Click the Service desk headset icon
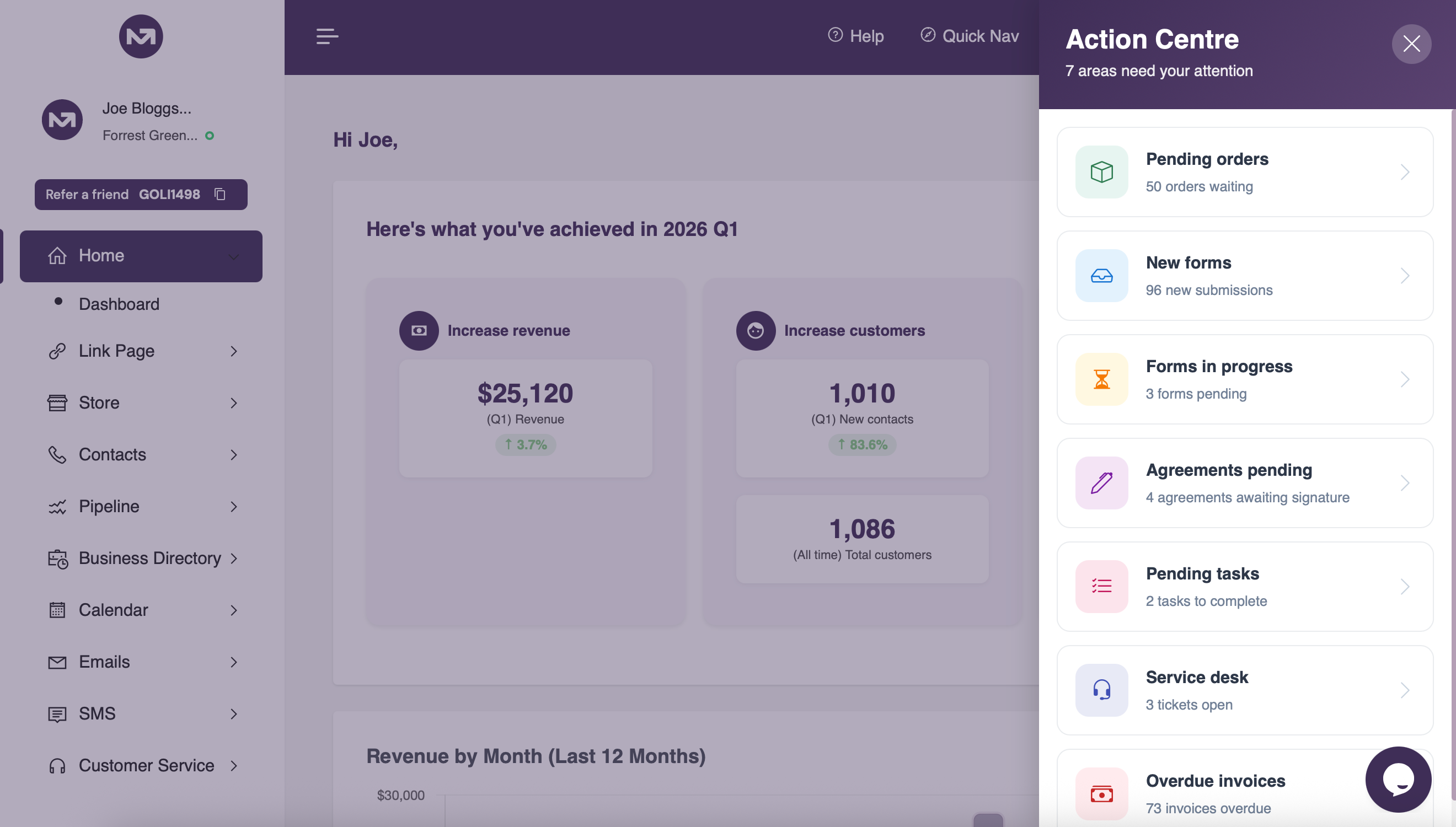The width and height of the screenshot is (1456, 827). tap(1101, 690)
